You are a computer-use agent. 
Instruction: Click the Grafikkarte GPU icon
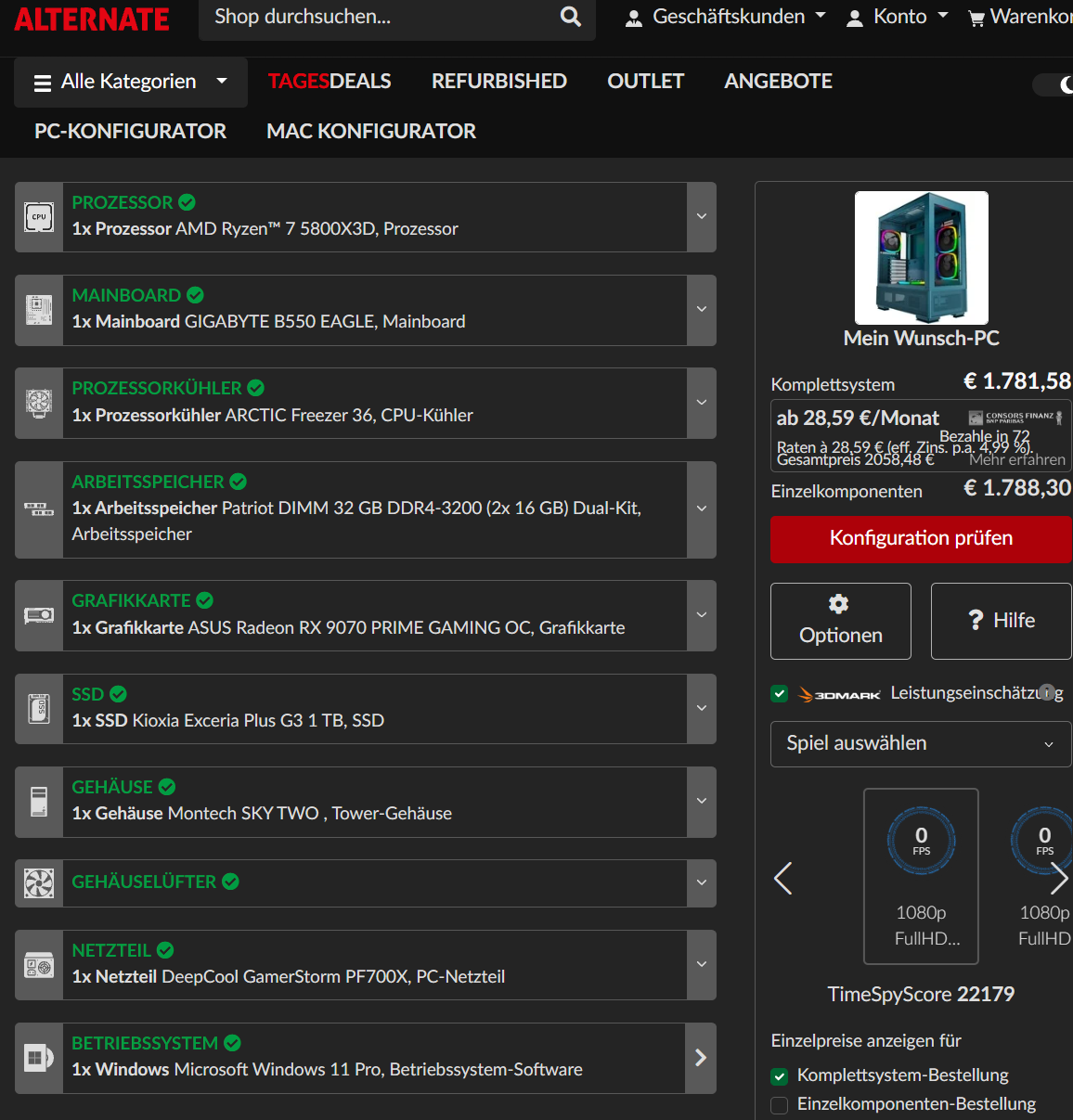click(x=39, y=615)
